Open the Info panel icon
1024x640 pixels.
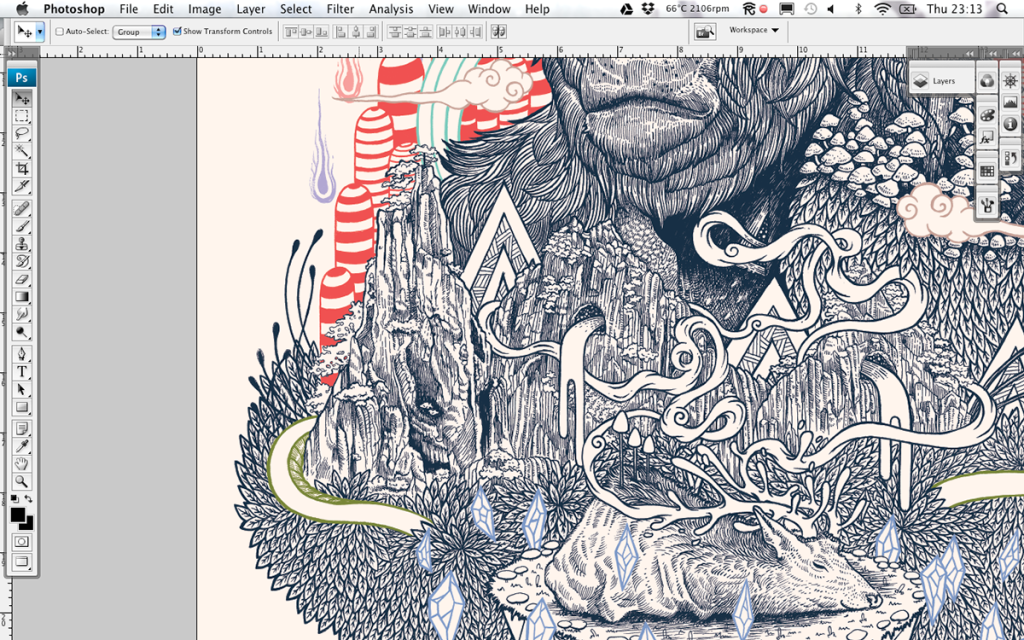[x=1010, y=125]
